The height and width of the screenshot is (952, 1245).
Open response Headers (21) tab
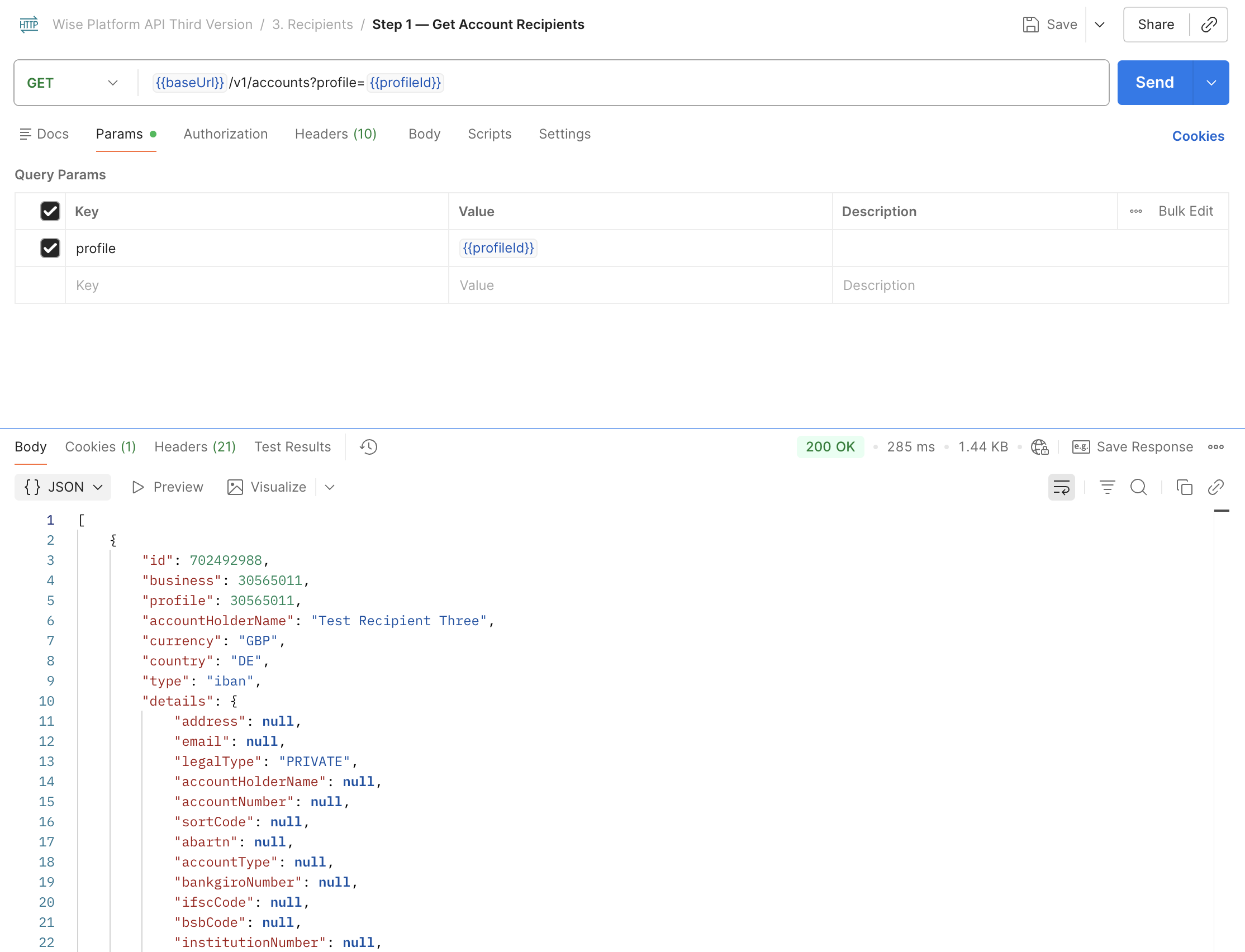click(195, 446)
